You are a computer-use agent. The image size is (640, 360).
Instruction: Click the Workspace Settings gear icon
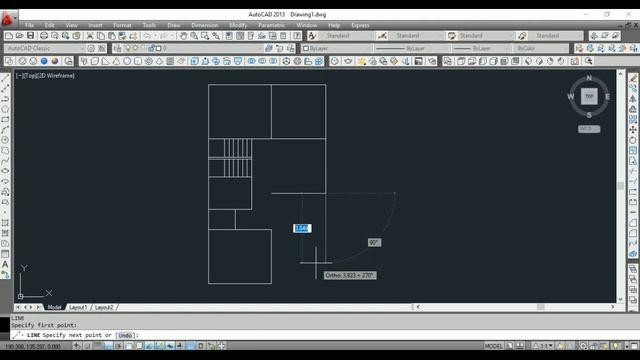coord(91,48)
